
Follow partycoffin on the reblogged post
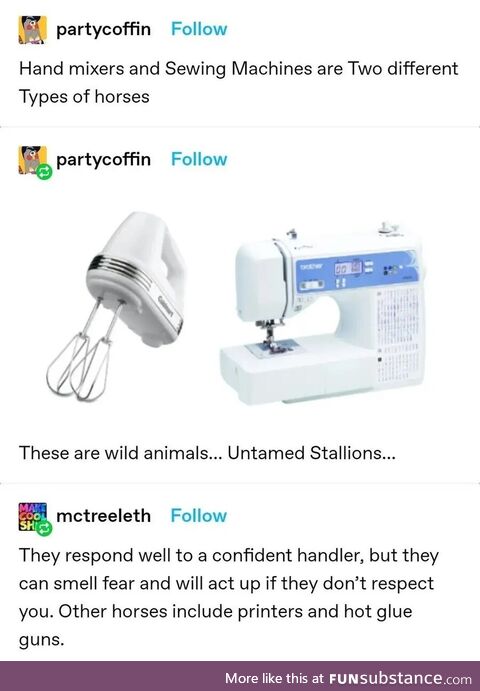(199, 159)
